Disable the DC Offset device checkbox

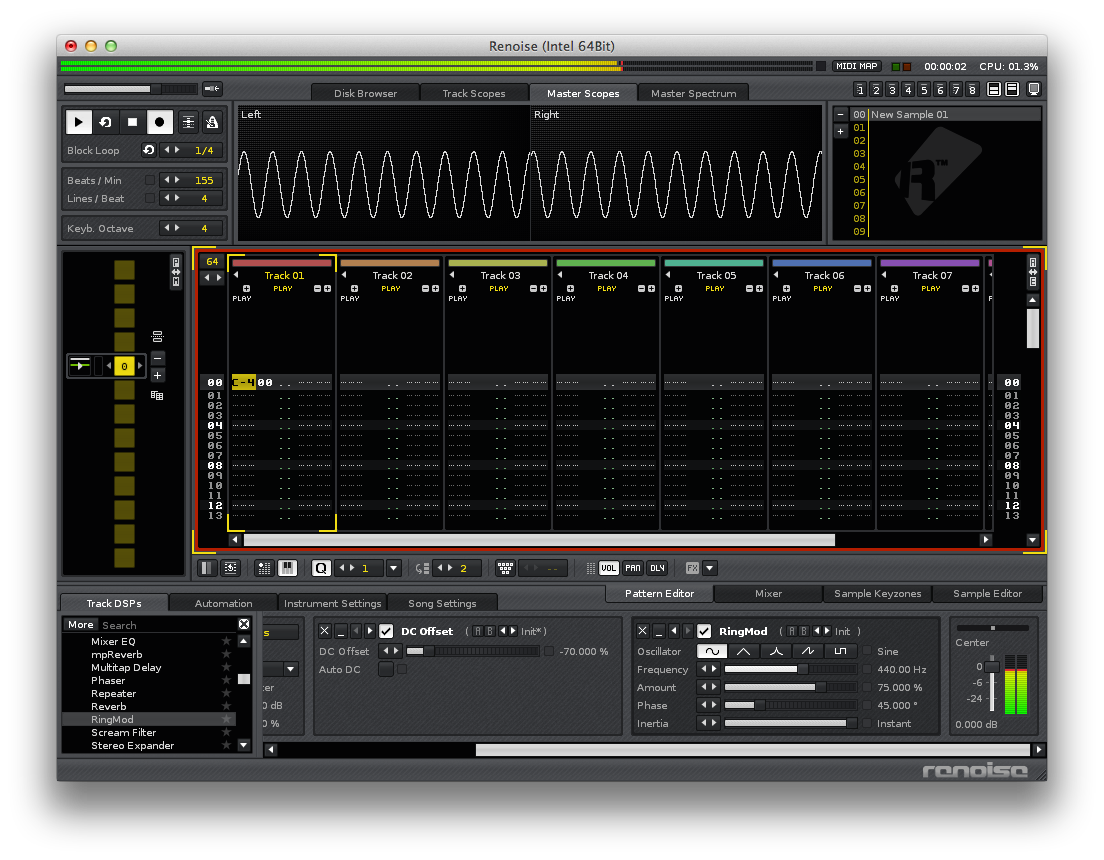(x=386, y=631)
